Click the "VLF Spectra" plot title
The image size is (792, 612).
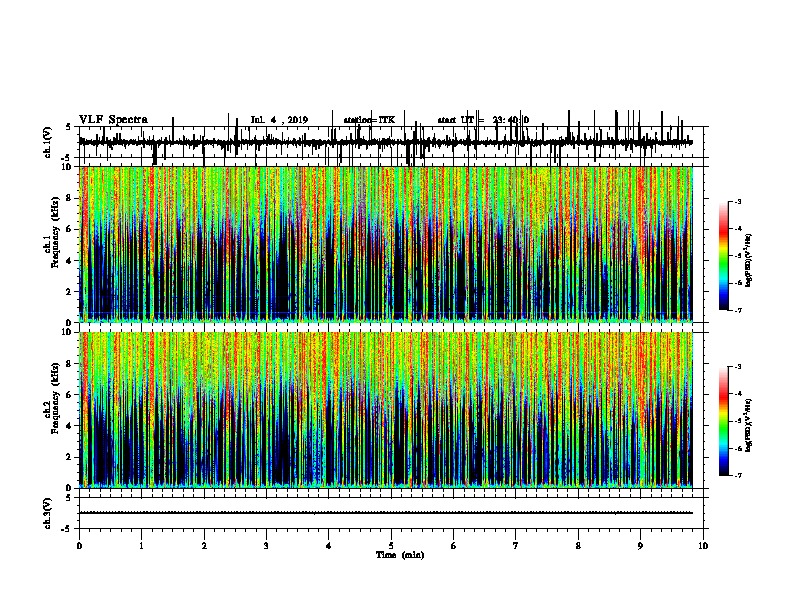113,120
